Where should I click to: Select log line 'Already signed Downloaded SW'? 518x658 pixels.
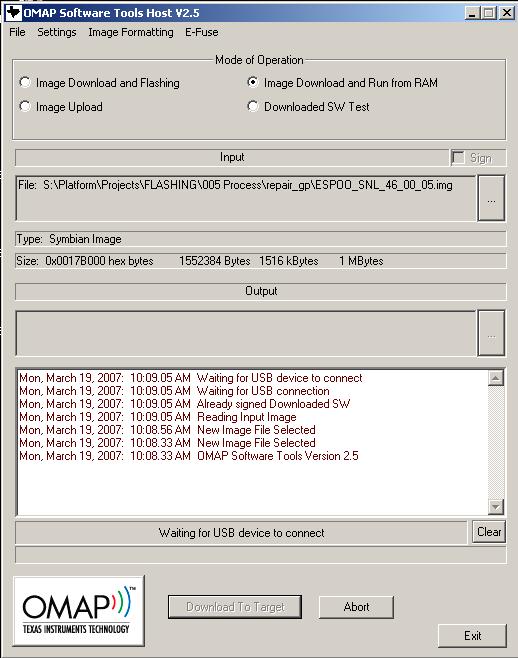[x=185, y=404]
